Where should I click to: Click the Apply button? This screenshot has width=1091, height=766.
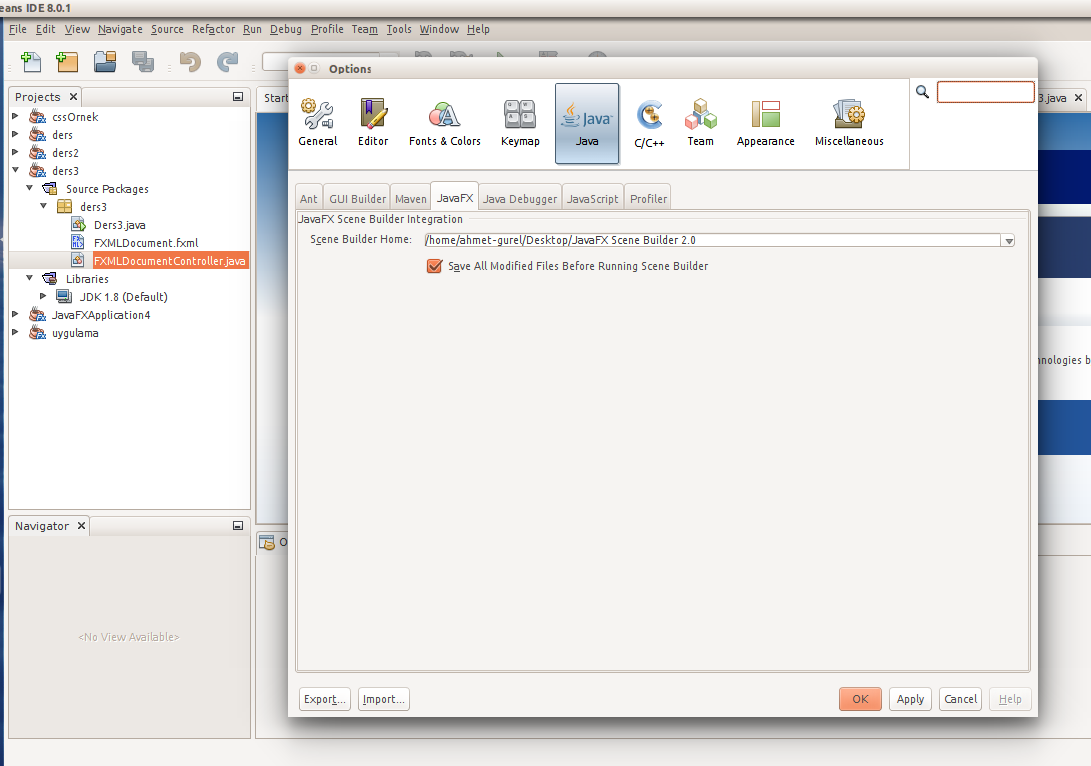[910, 699]
